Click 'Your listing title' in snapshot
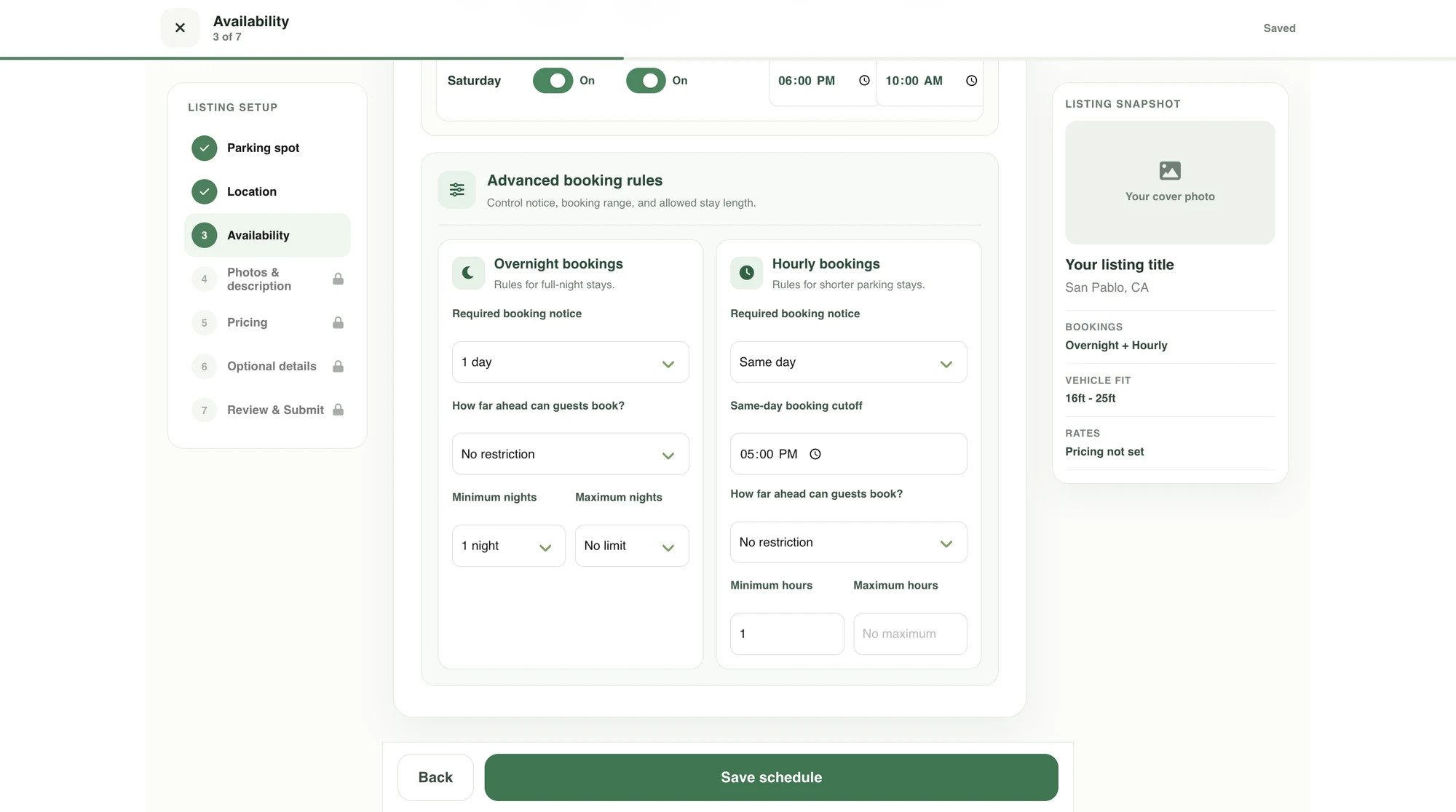 pyautogui.click(x=1120, y=265)
